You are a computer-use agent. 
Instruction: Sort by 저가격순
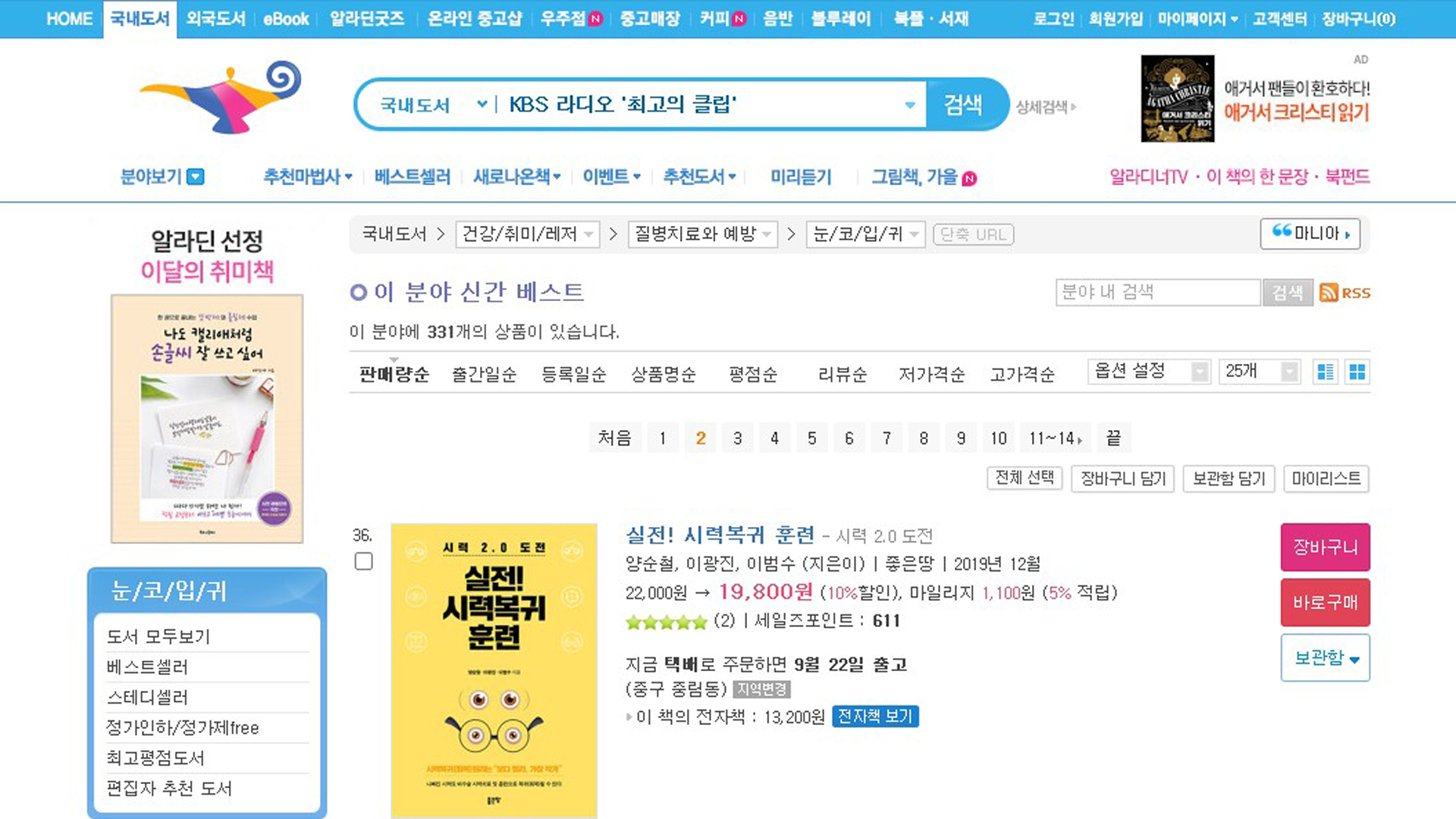[932, 375]
